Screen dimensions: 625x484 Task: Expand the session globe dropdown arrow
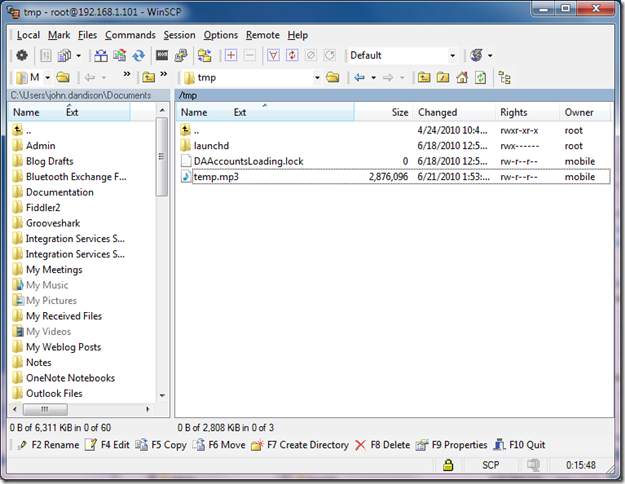(490, 55)
